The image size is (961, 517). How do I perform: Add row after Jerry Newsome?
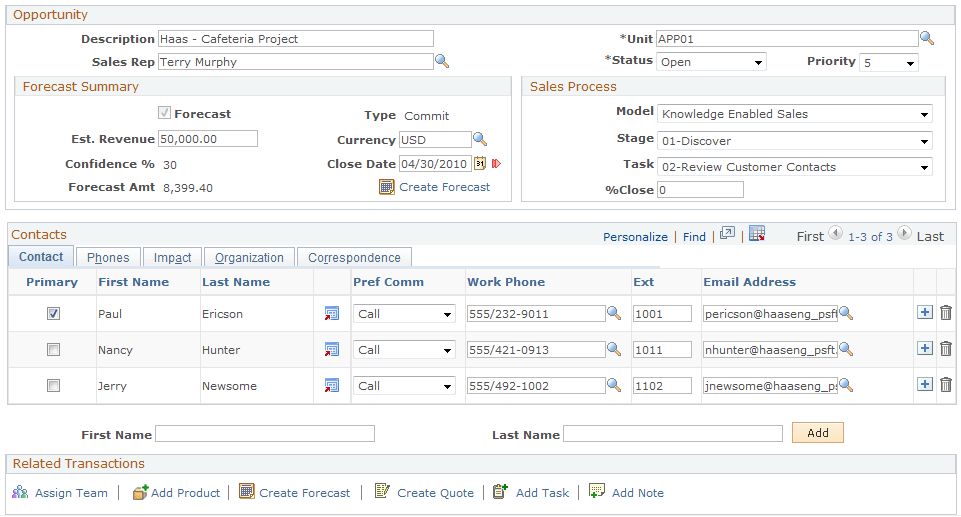click(x=925, y=385)
